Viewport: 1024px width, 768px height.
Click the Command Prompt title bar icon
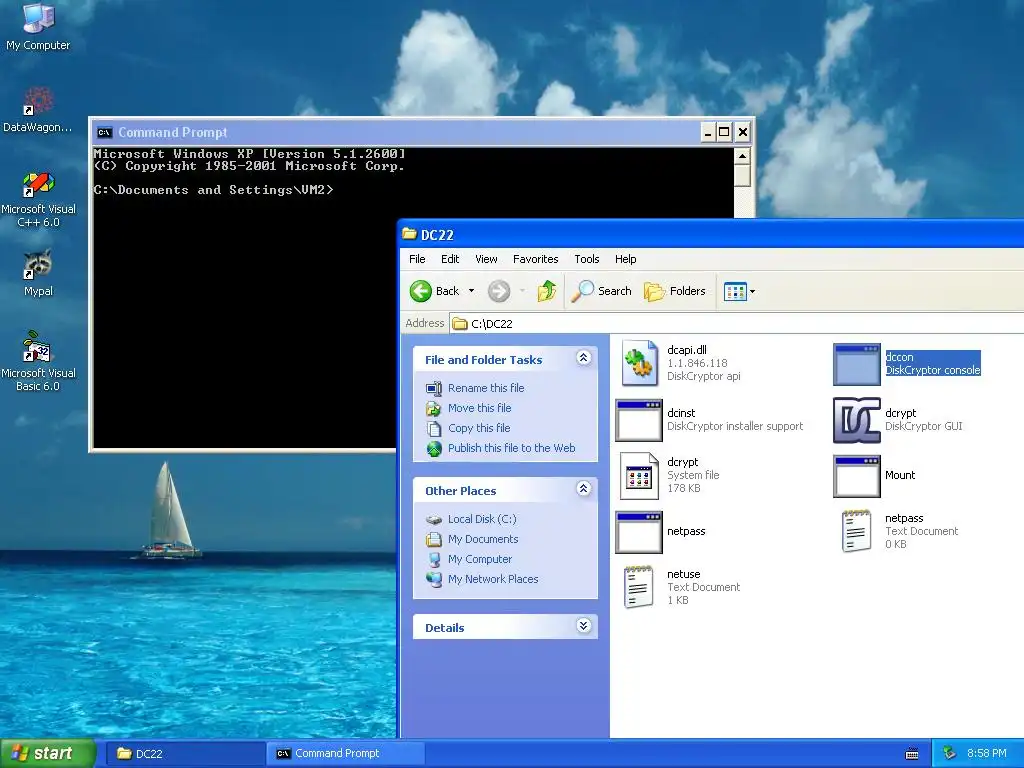point(104,133)
